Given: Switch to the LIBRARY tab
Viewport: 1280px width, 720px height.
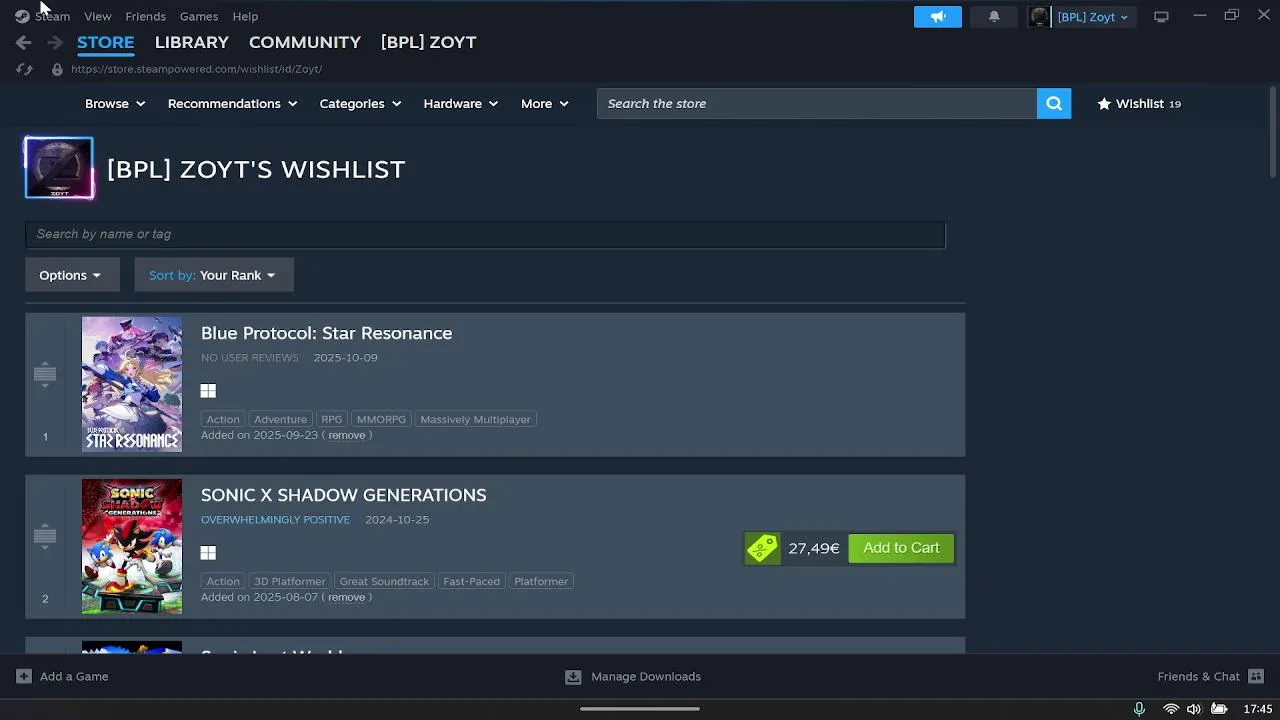Looking at the screenshot, I should pyautogui.click(x=192, y=42).
